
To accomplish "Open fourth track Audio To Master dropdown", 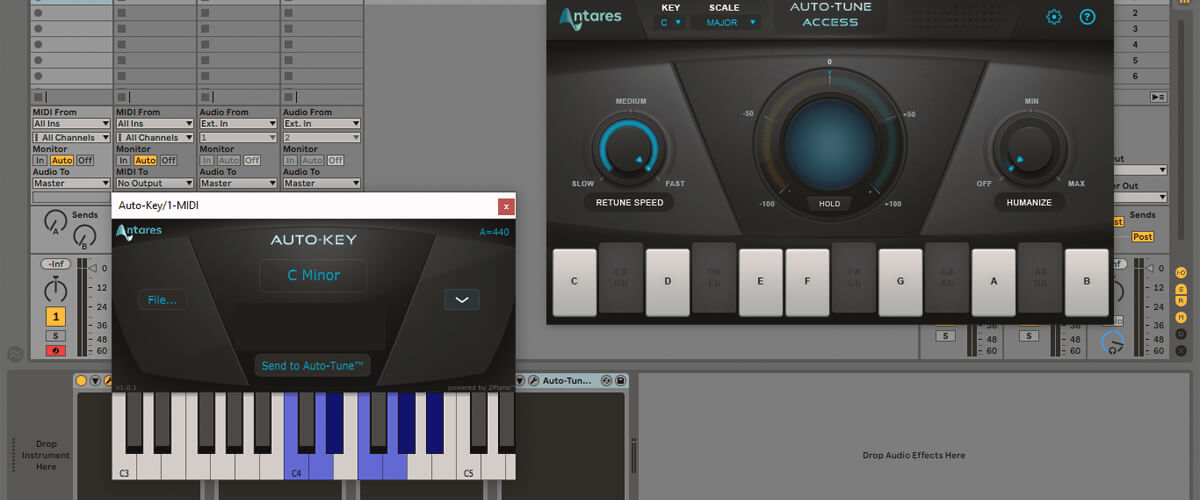I will 322,183.
